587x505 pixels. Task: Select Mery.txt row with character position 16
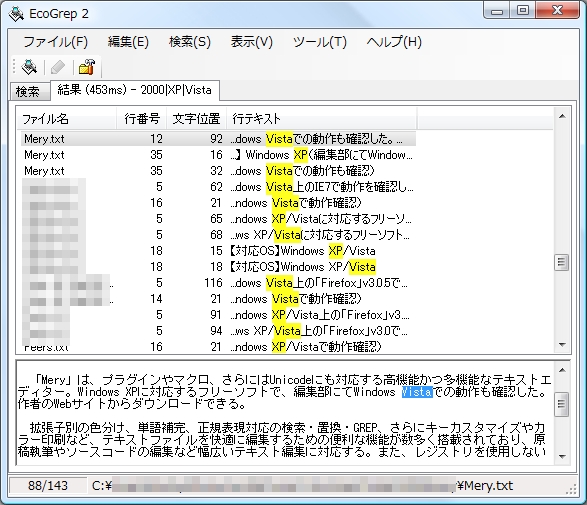click(218, 155)
